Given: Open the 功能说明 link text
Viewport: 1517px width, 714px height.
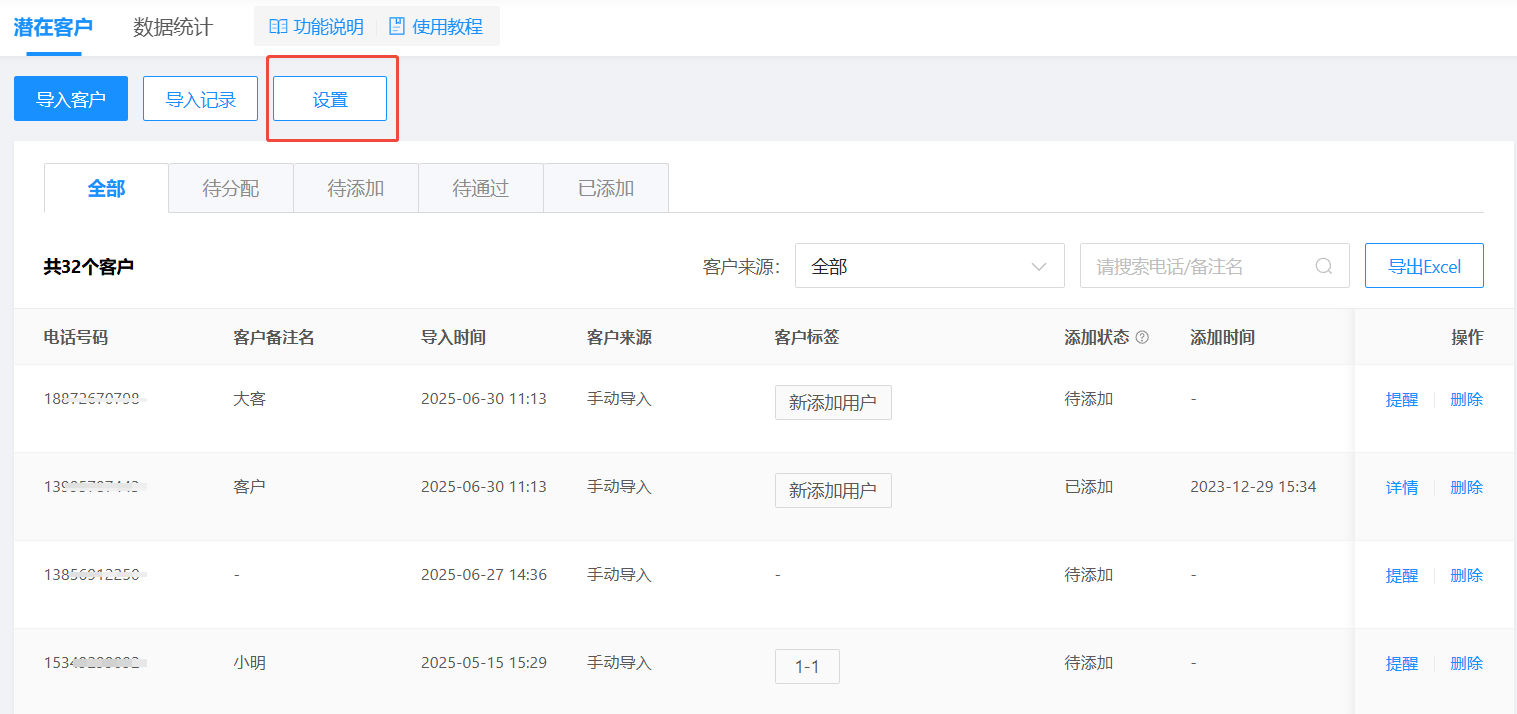Looking at the screenshot, I should click(x=329, y=27).
